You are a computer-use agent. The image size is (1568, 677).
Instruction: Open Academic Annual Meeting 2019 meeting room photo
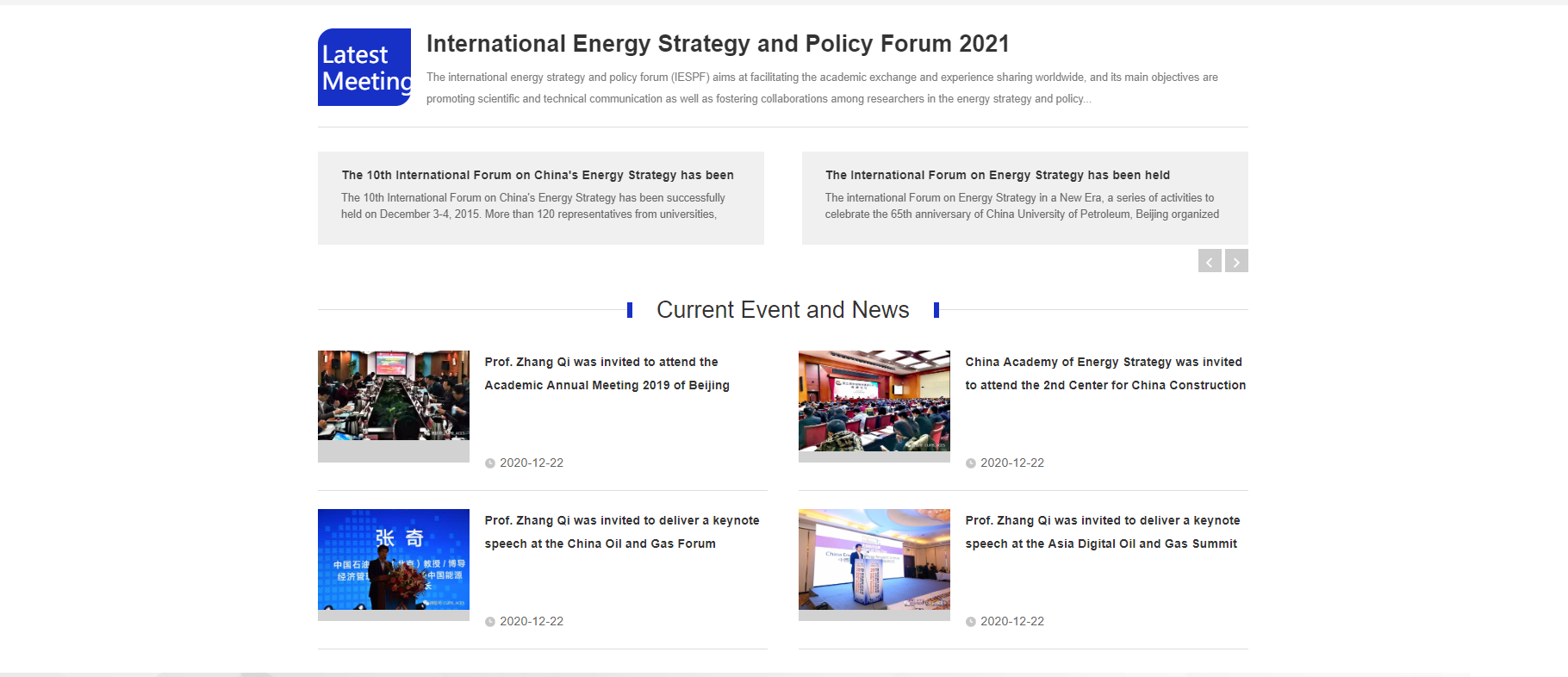pyautogui.click(x=393, y=396)
